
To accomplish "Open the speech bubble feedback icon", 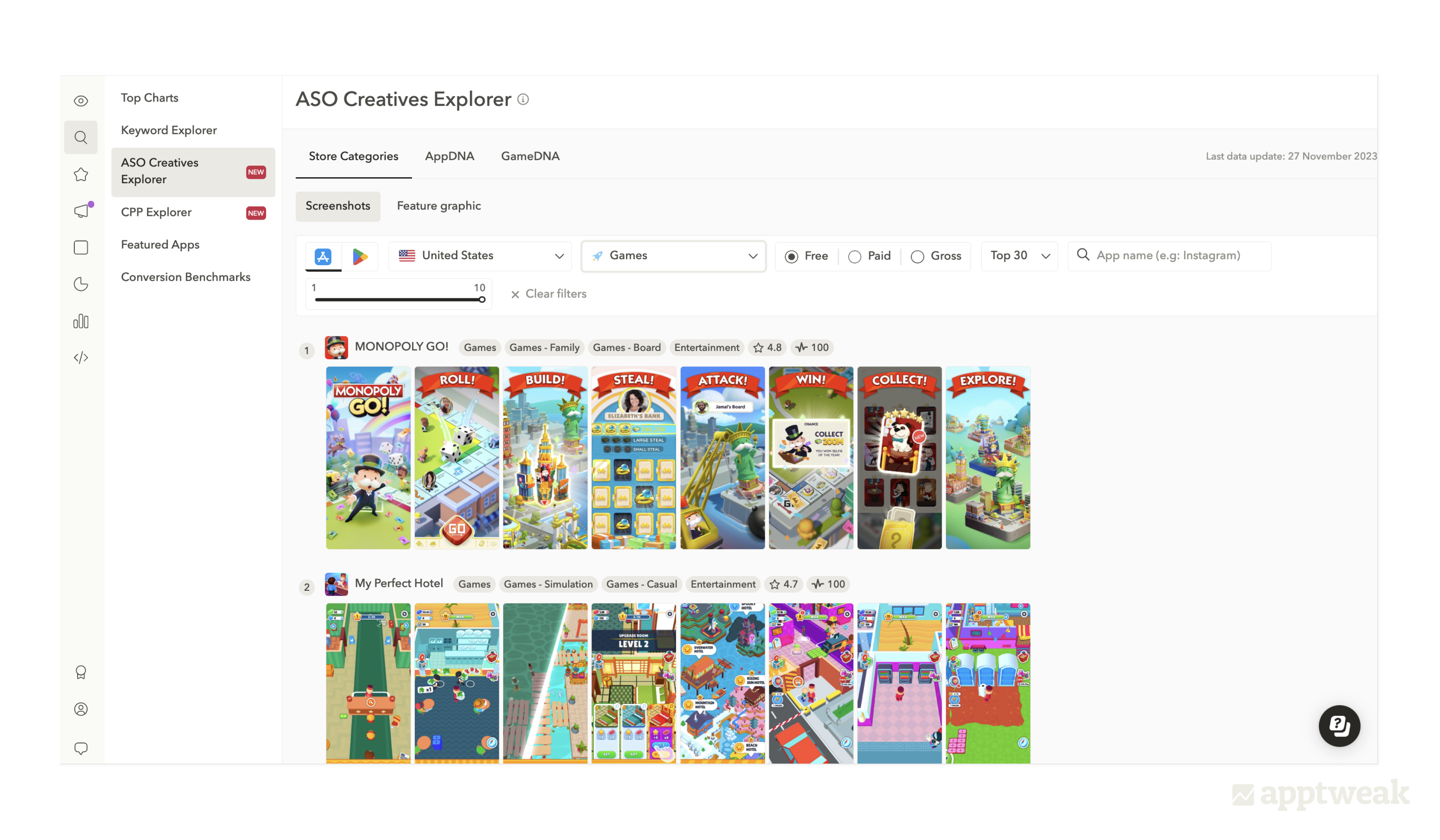I will 81,748.
